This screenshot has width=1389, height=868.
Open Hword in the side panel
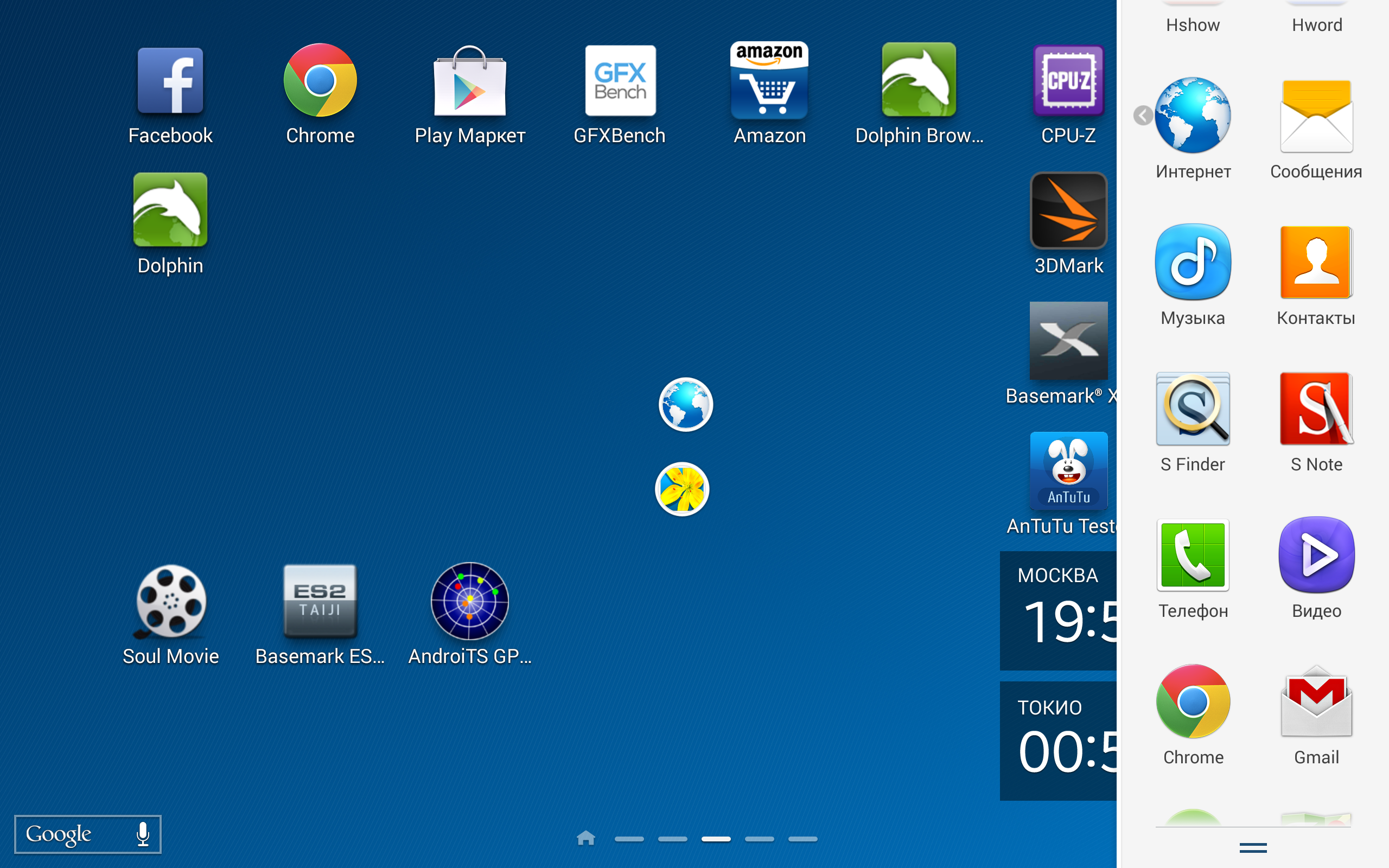(x=1317, y=17)
